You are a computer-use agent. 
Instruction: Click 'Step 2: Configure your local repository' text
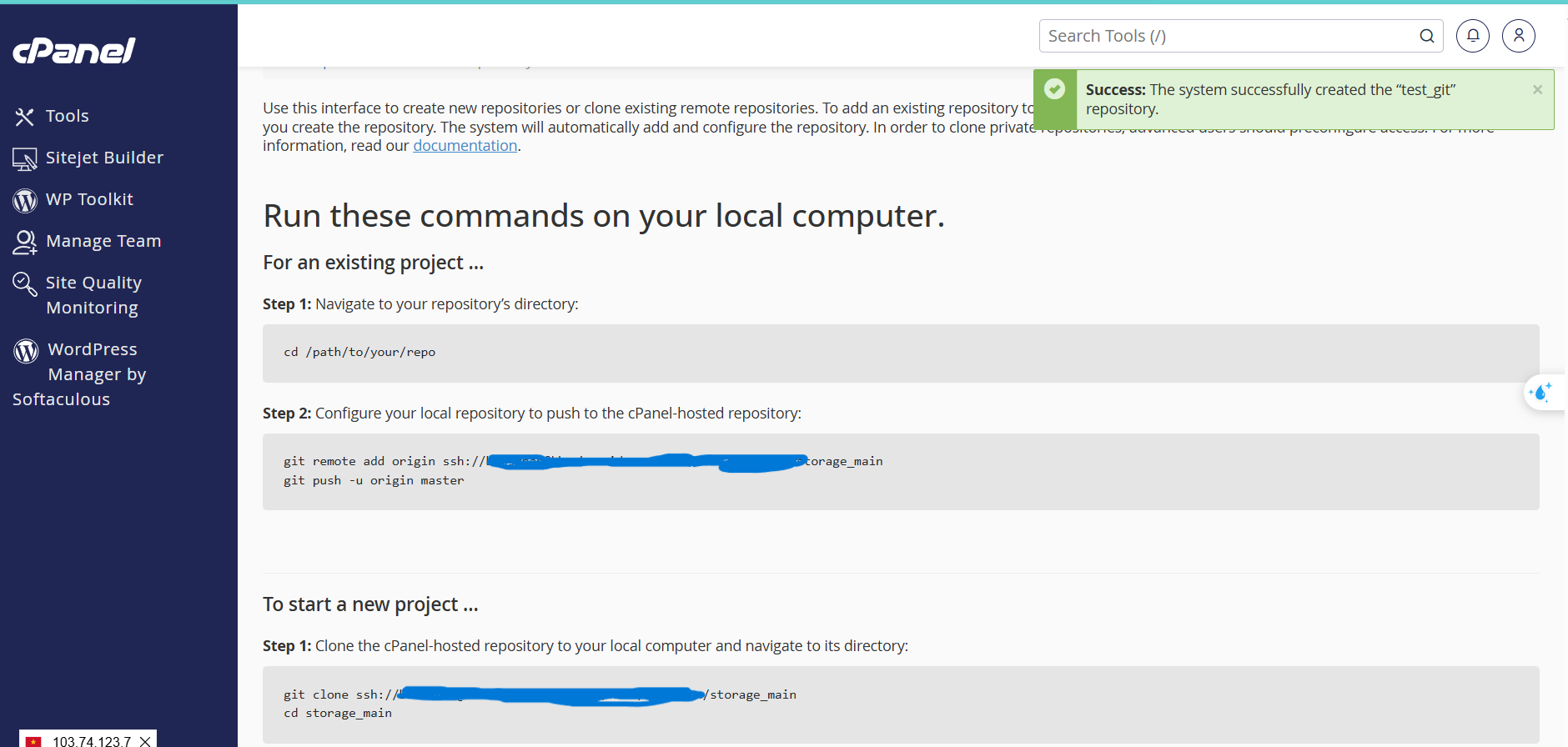[x=532, y=414]
